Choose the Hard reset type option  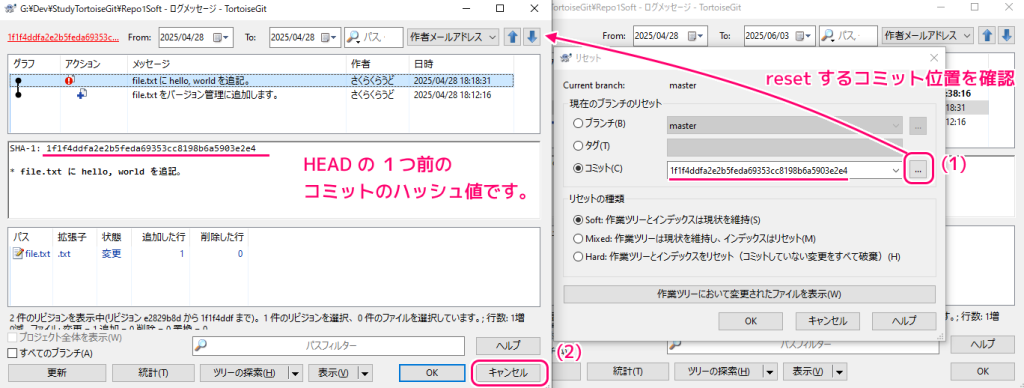[x=577, y=257]
